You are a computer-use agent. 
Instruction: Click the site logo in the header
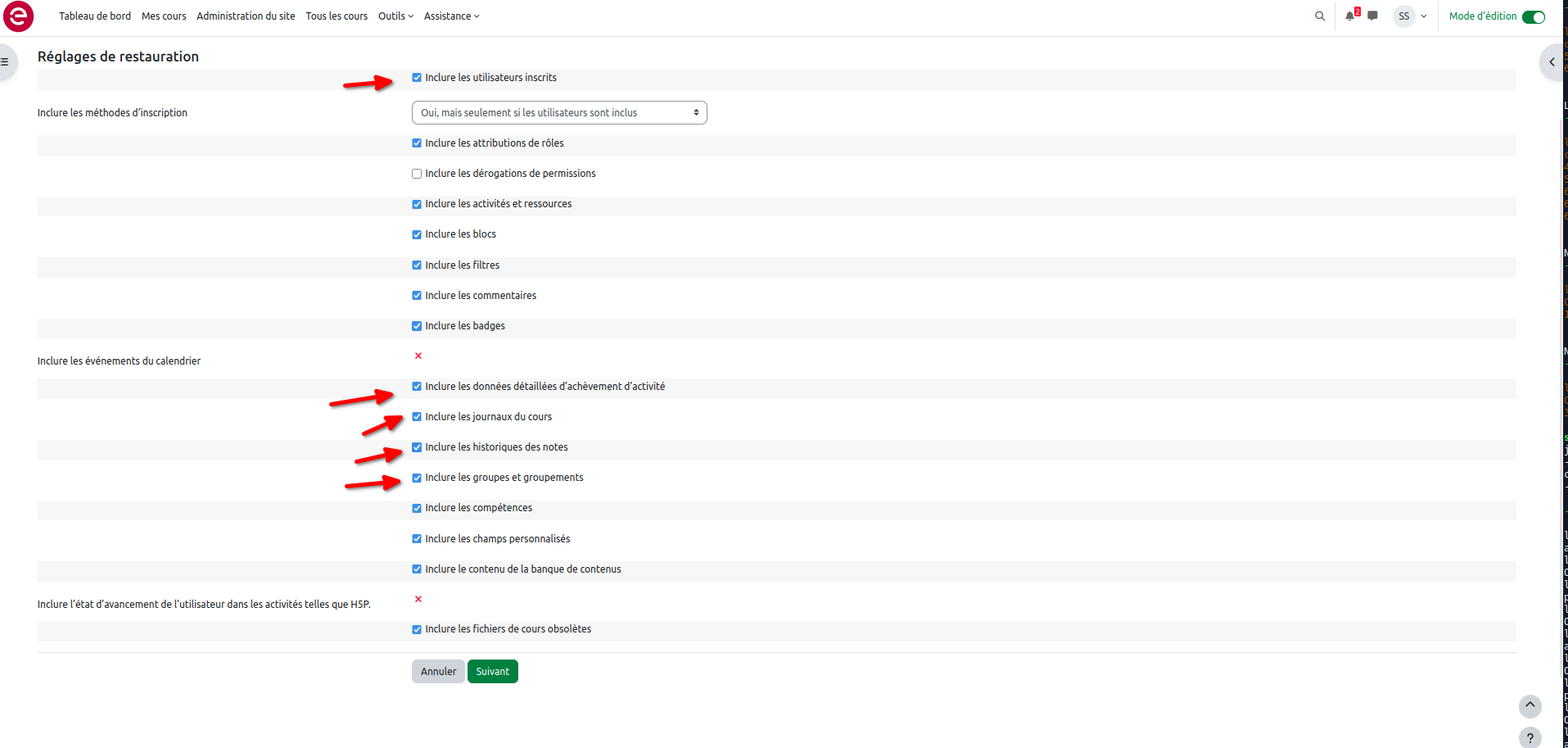coord(18,16)
